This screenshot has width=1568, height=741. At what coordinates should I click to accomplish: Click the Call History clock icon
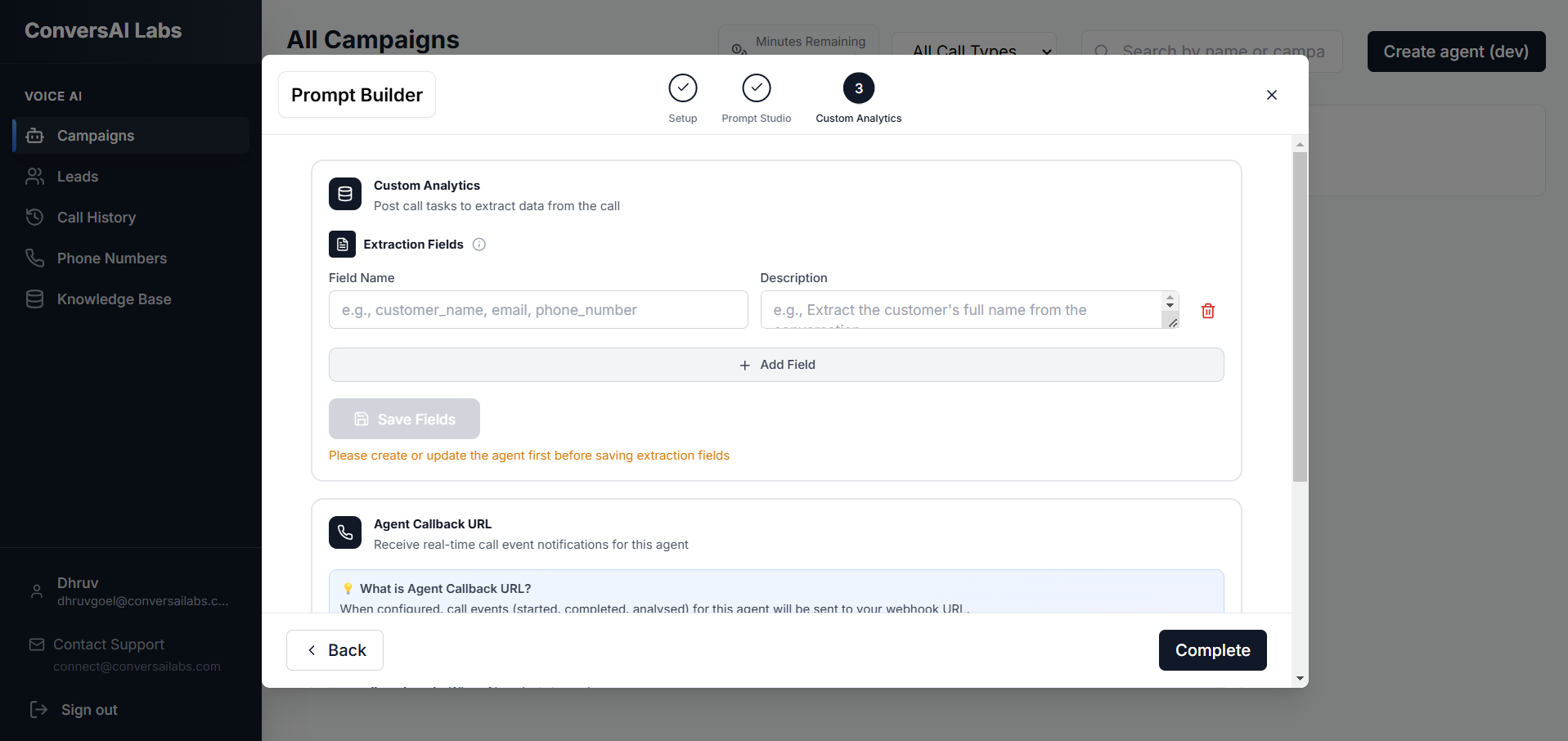[34, 218]
